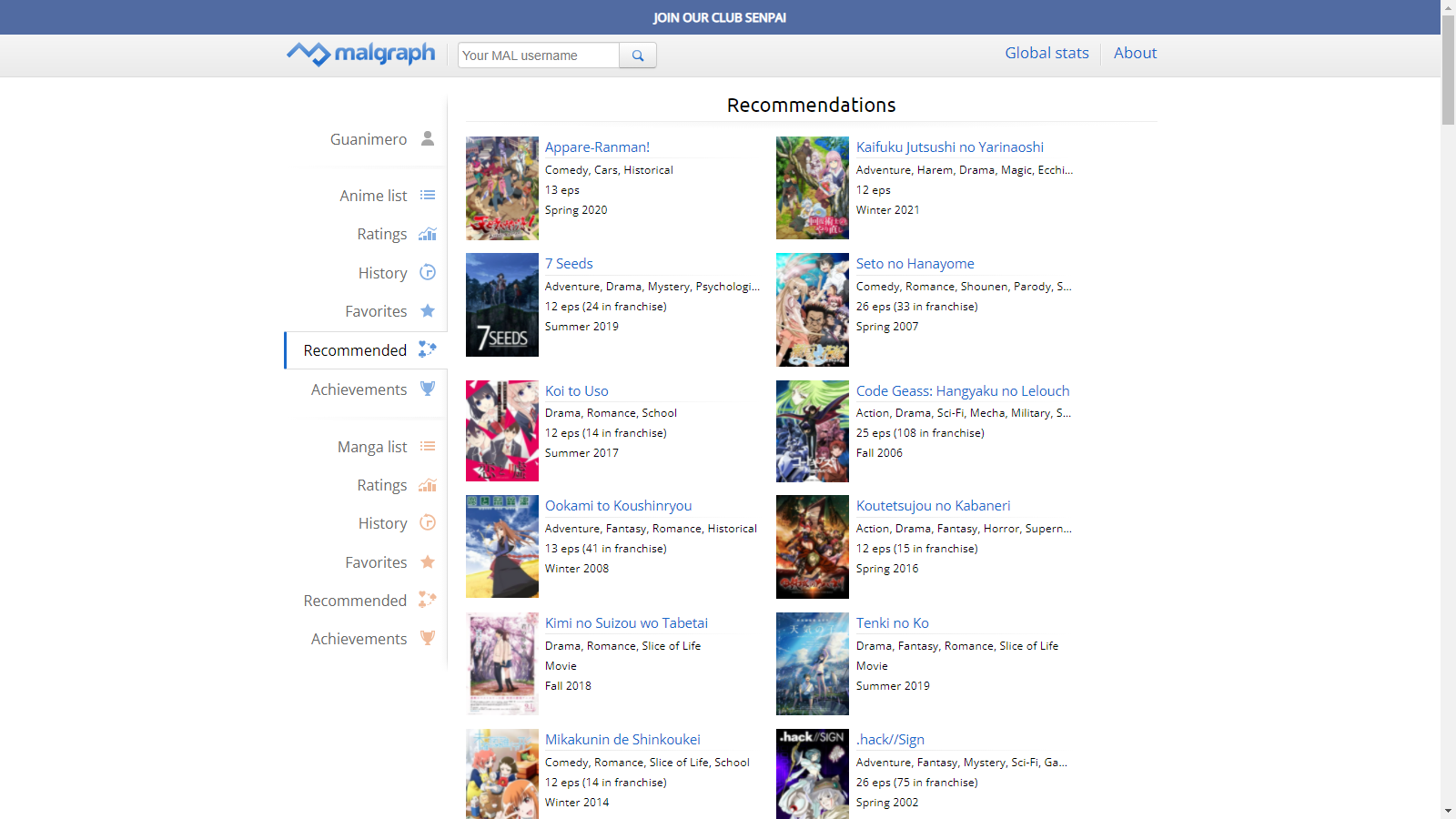This screenshot has width=1456, height=819.
Task: Open the Global stats page
Action: point(1046,53)
